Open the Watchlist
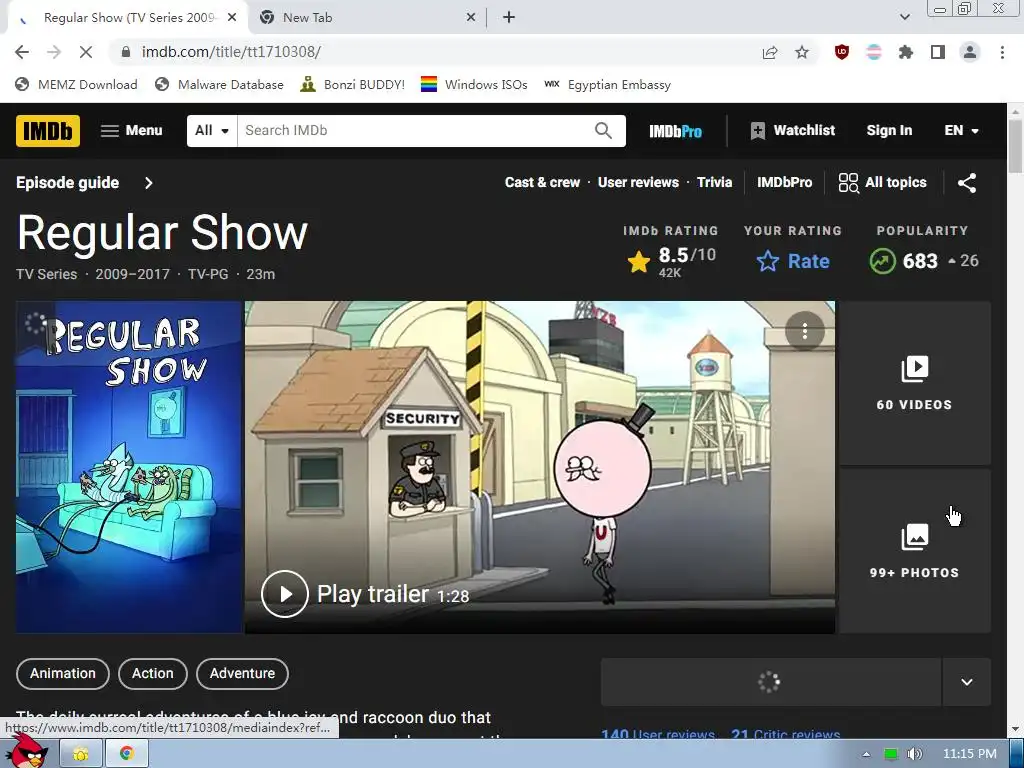Screen dimensions: 1024x768 click(793, 131)
